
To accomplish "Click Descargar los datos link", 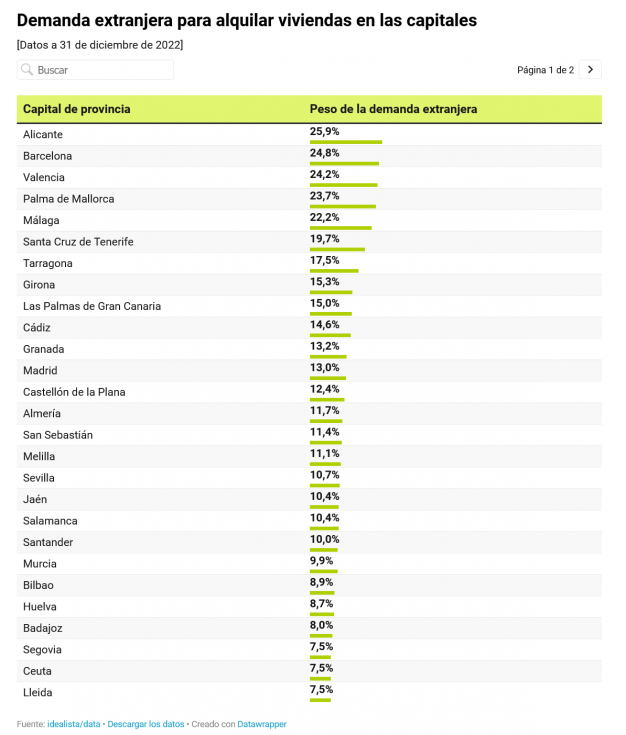I will point(146,724).
